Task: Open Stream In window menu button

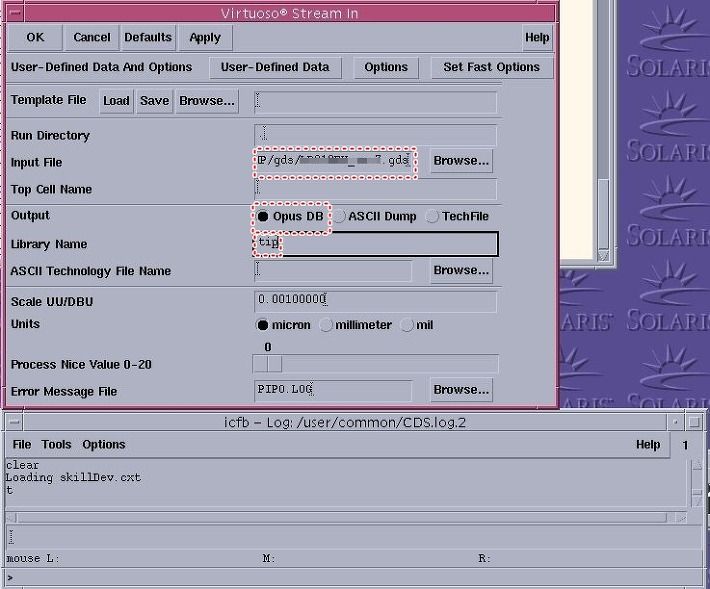Action: [x=15, y=13]
